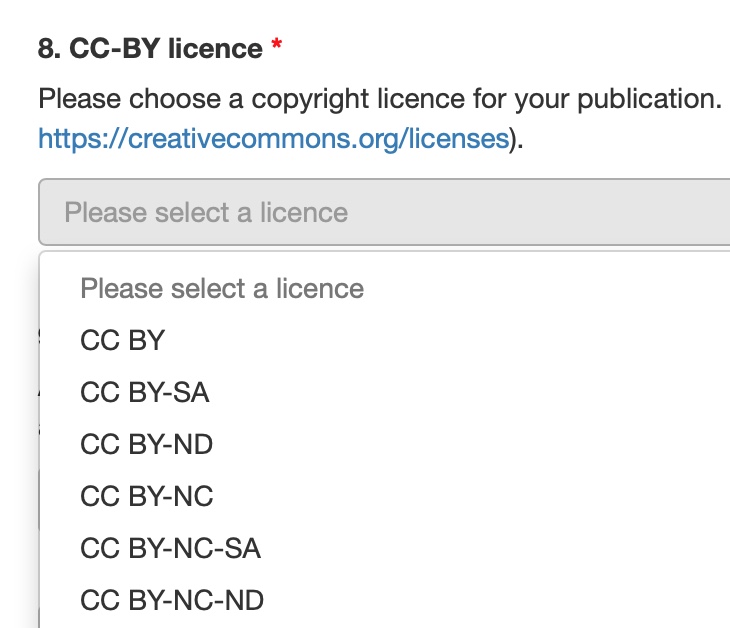The height and width of the screenshot is (628, 730).
Task: Click the placeholder option in the open list
Action: pyautogui.click(x=222, y=289)
